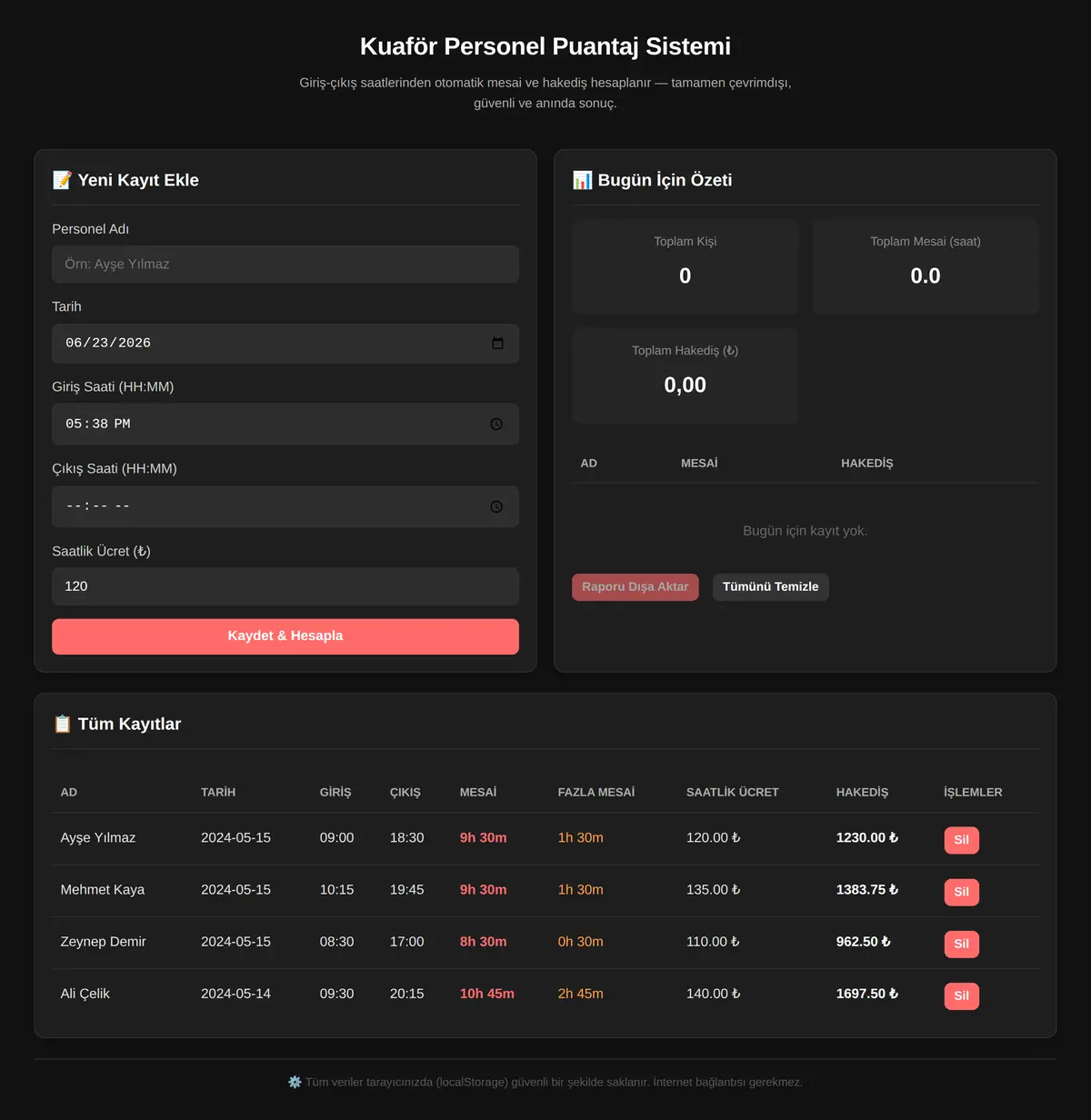Image resolution: width=1091 pixels, height=1120 pixels.
Task: Click mesai value 10h 45m
Action: pos(487,994)
